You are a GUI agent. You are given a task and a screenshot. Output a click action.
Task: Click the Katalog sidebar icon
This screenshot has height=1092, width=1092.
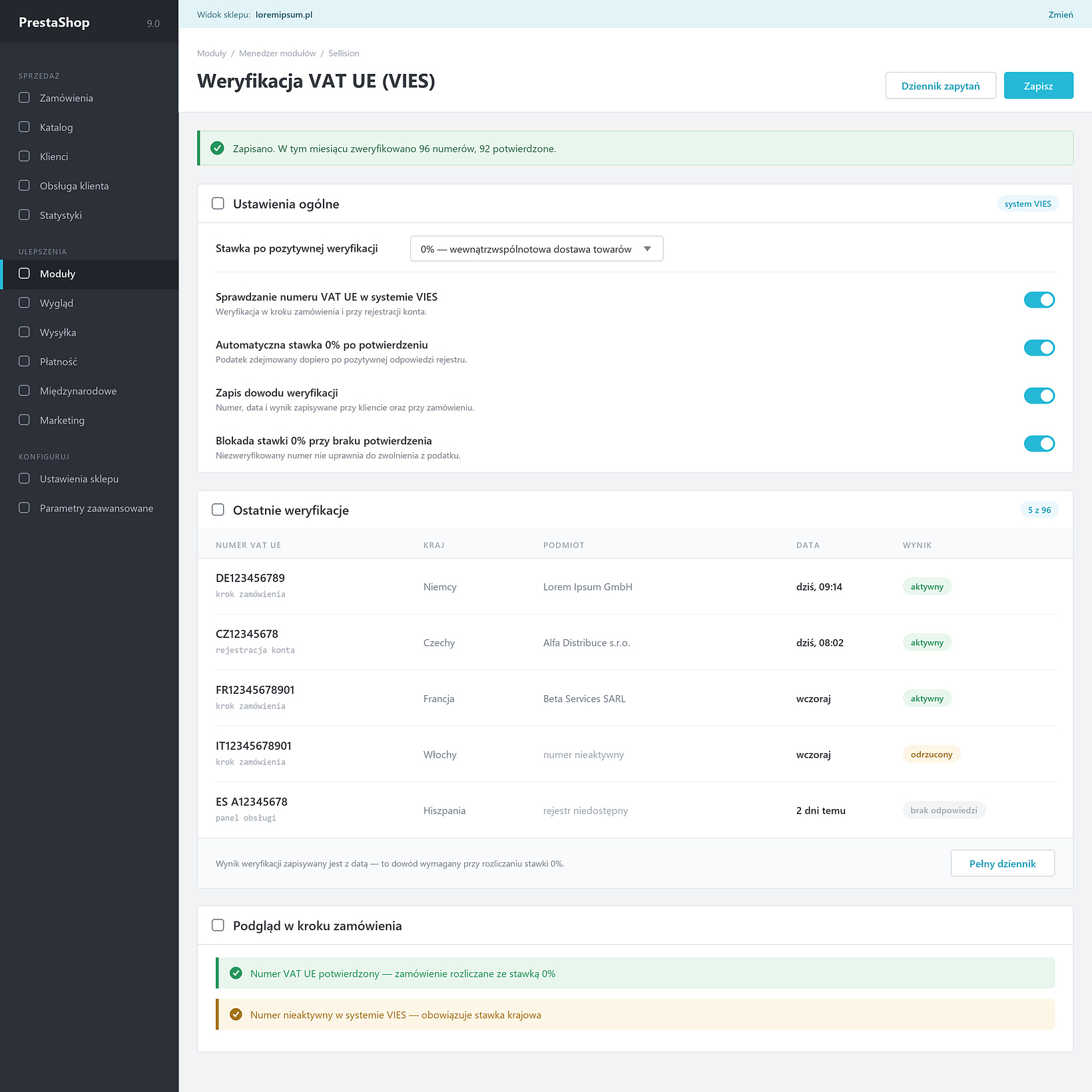coord(24,127)
